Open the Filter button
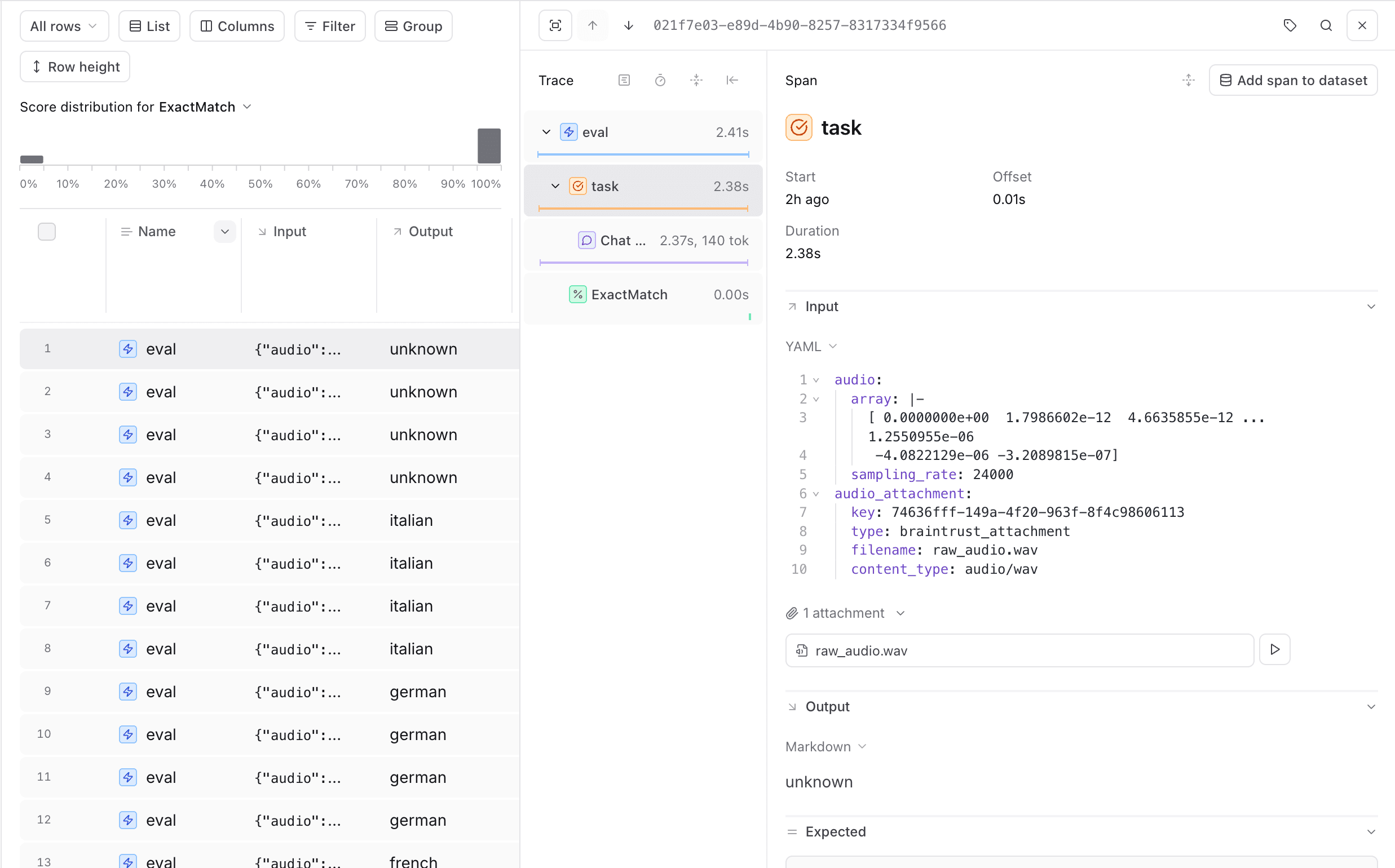1395x868 pixels. pos(330,26)
